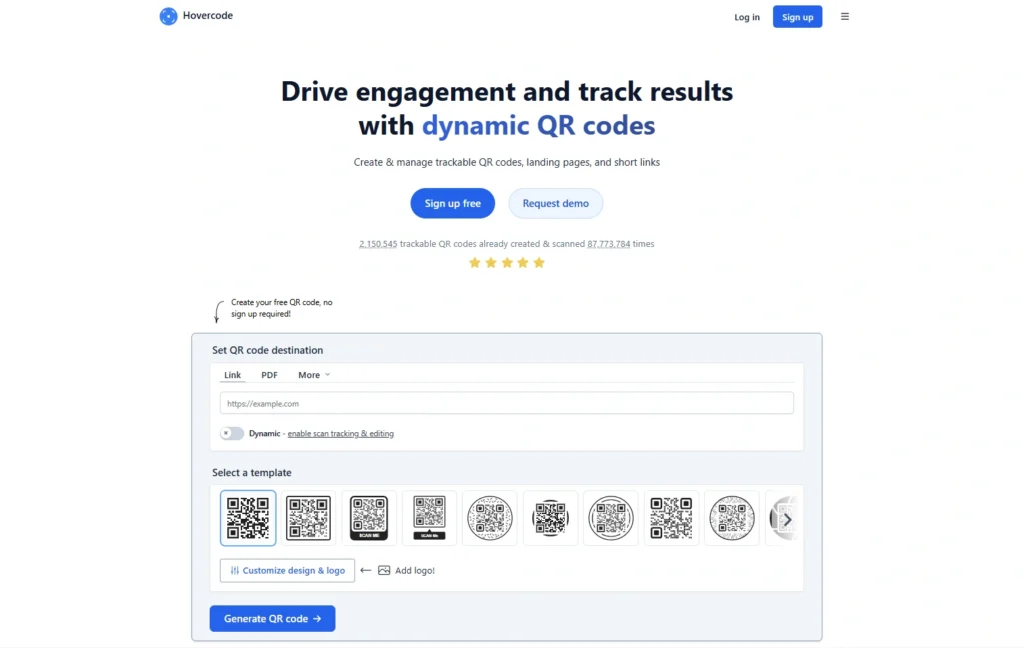Toggle the Dynamic switch on
1024x648 pixels.
tap(231, 433)
